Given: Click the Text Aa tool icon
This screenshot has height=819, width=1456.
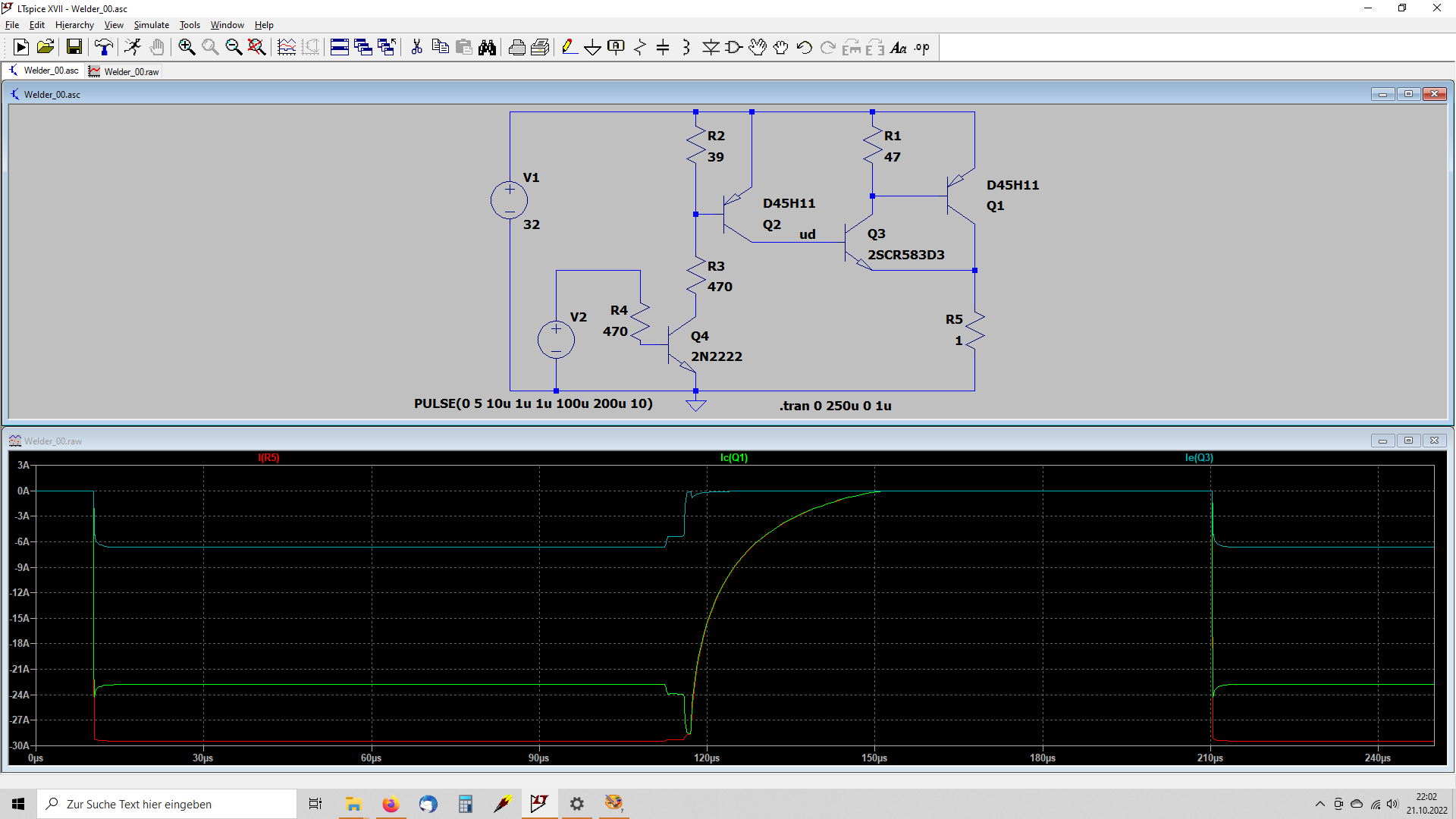Looking at the screenshot, I should coord(899,48).
